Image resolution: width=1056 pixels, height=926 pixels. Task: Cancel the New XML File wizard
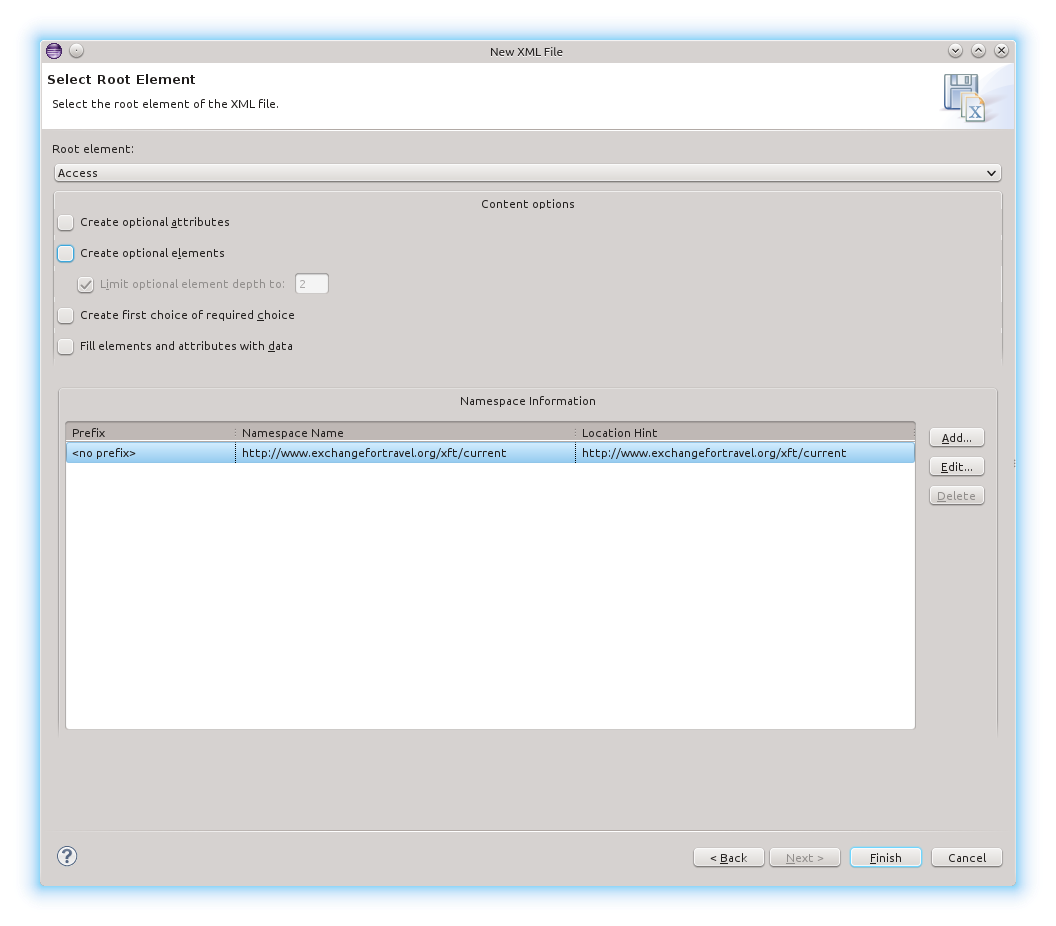[967, 857]
